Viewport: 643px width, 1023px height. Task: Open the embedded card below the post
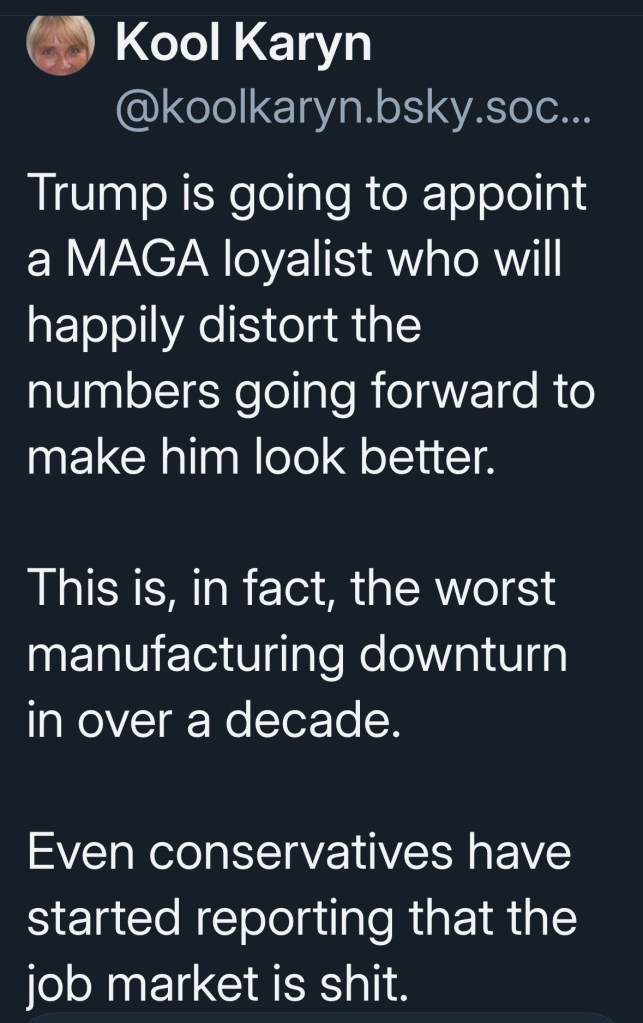(x=321, y=1017)
